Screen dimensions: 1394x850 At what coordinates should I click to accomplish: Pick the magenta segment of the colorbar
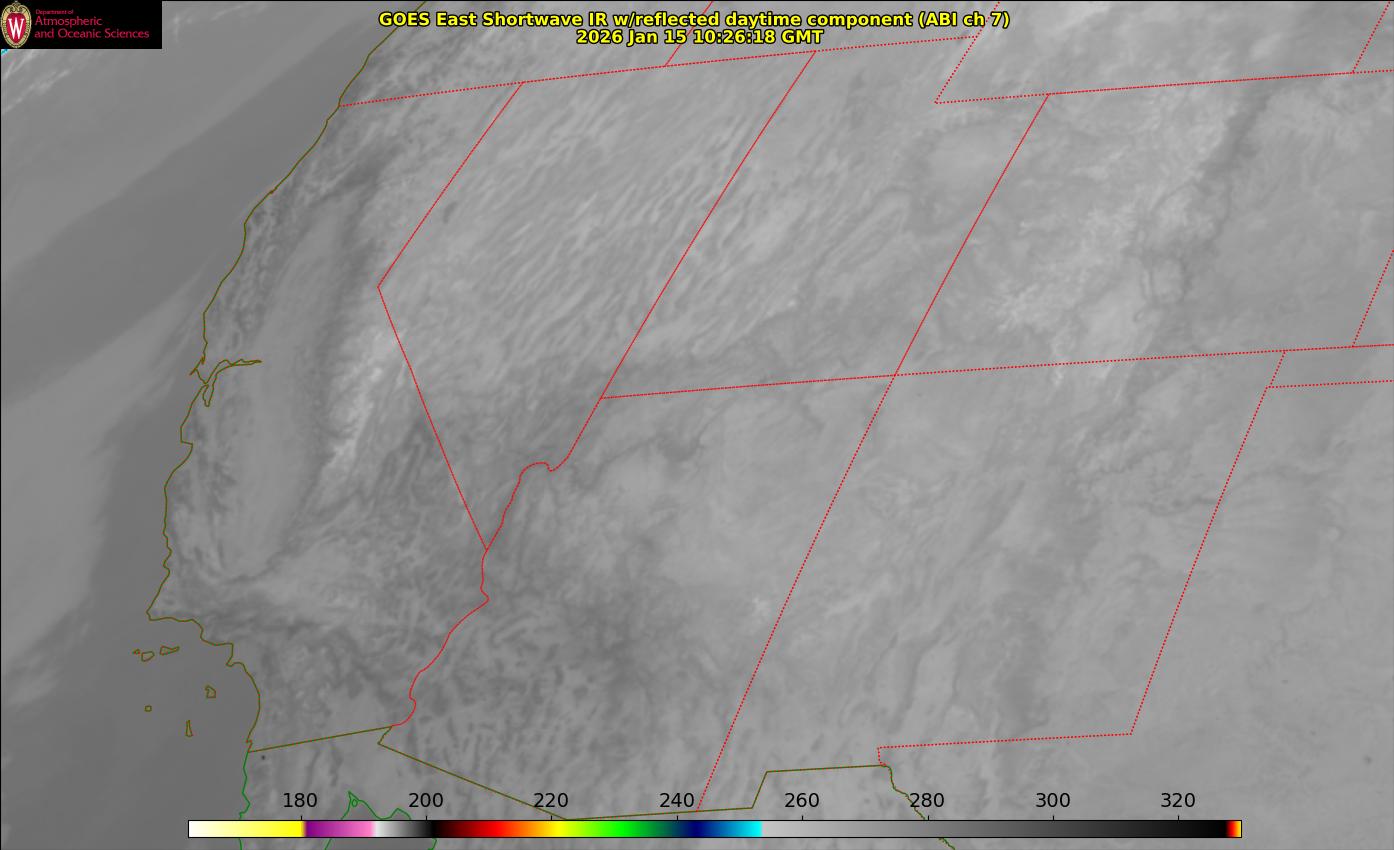[335, 829]
